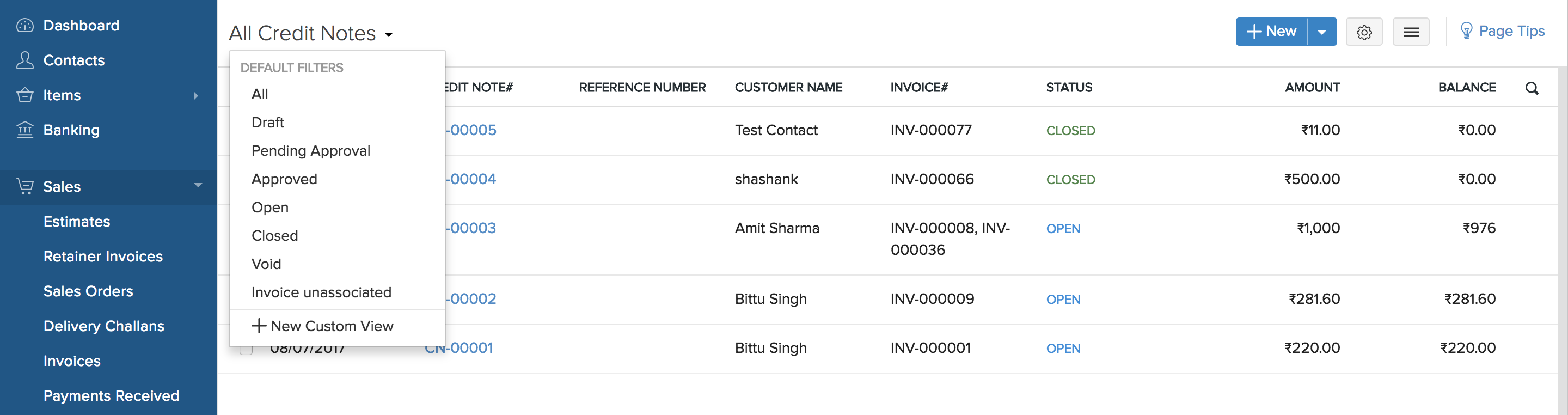Open the hamburger list menu button

pos(1410,32)
